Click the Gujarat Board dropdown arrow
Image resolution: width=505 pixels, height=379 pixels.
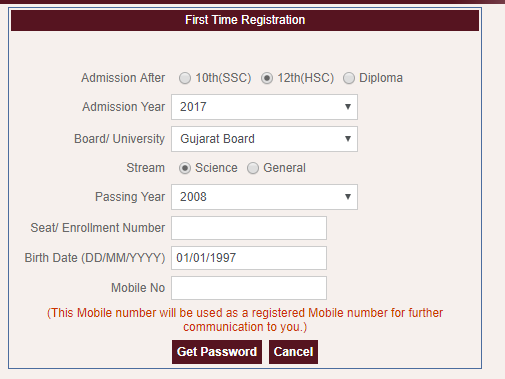(x=348, y=139)
